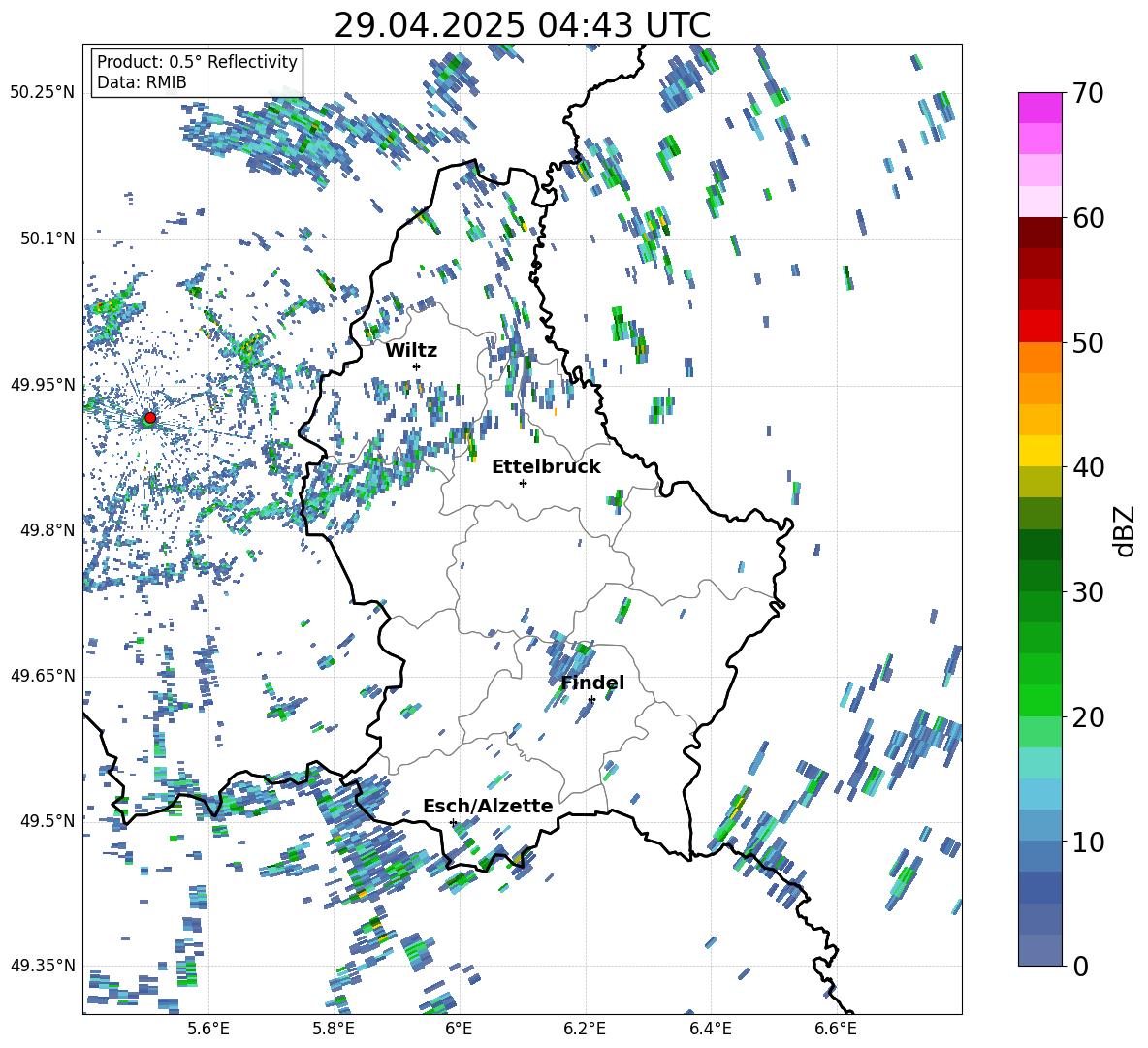
Task: Click the colorbar tick value 50
Action: click(x=1088, y=342)
